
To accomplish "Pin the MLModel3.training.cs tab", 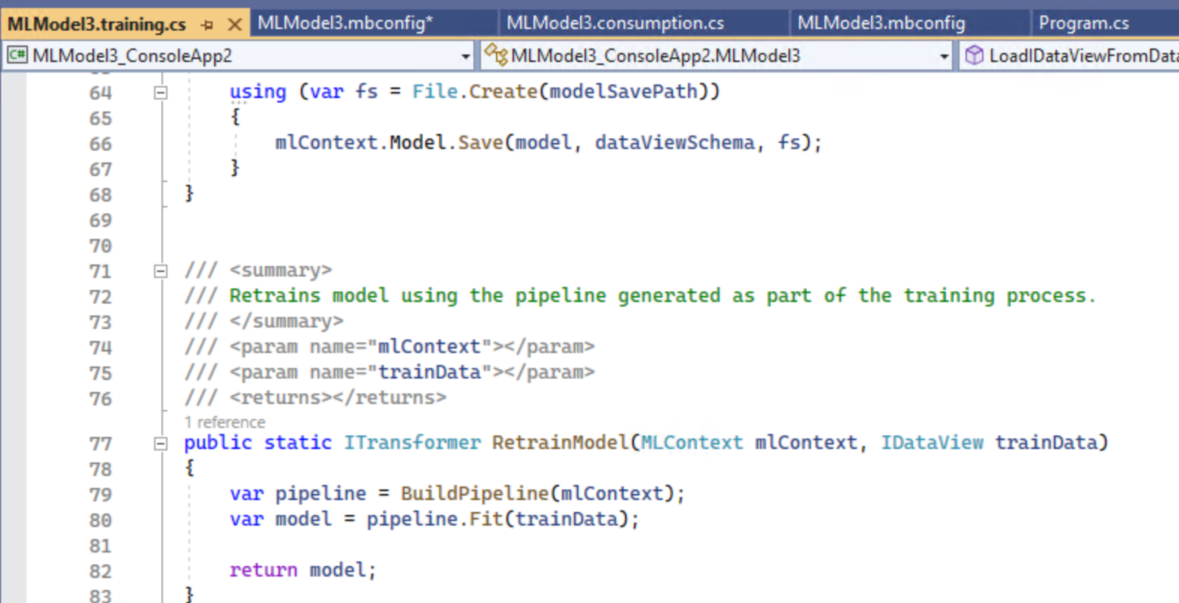I will click(208, 26).
